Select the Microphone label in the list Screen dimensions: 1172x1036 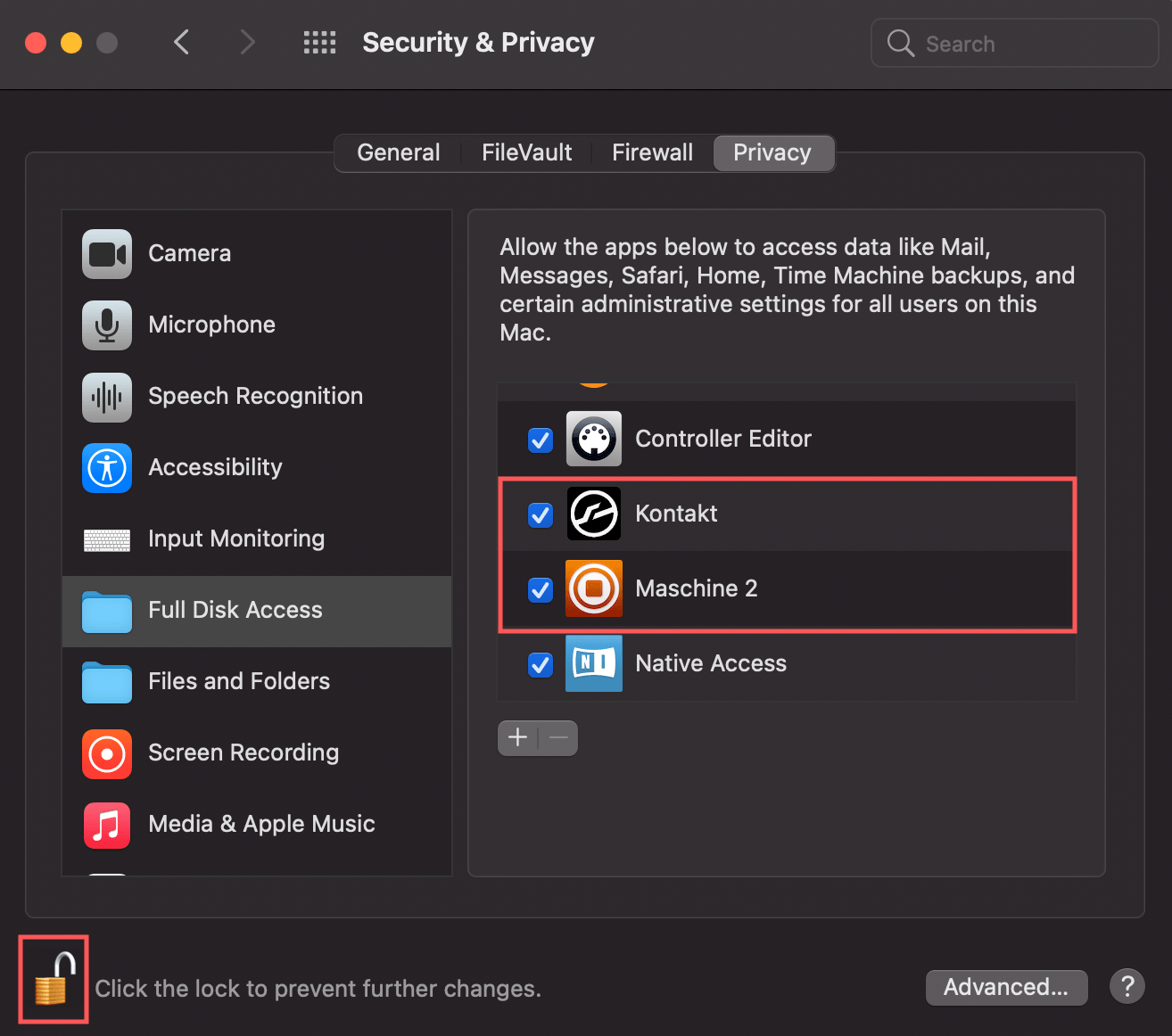point(212,325)
